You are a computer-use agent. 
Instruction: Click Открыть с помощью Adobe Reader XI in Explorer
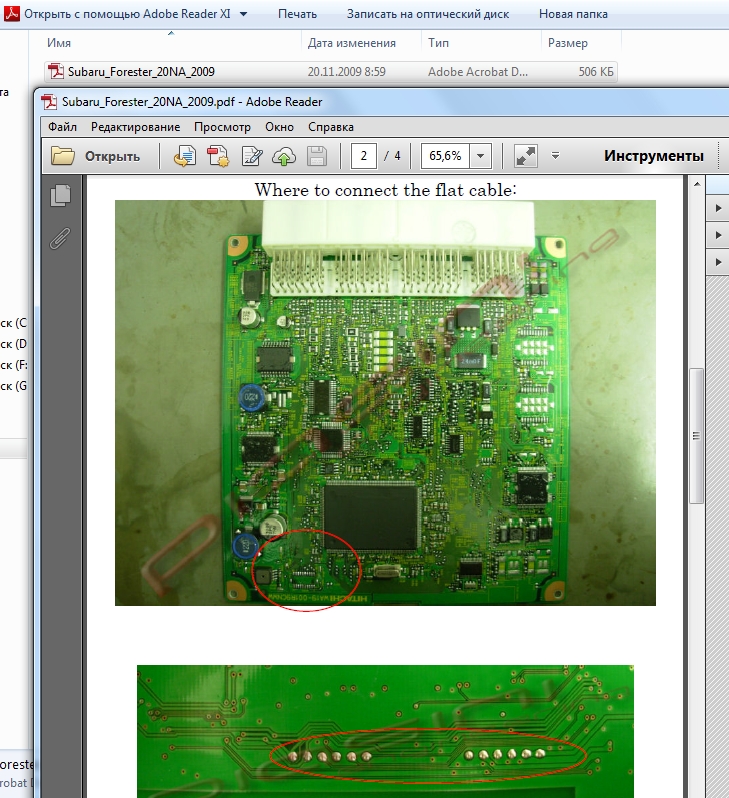(x=127, y=14)
